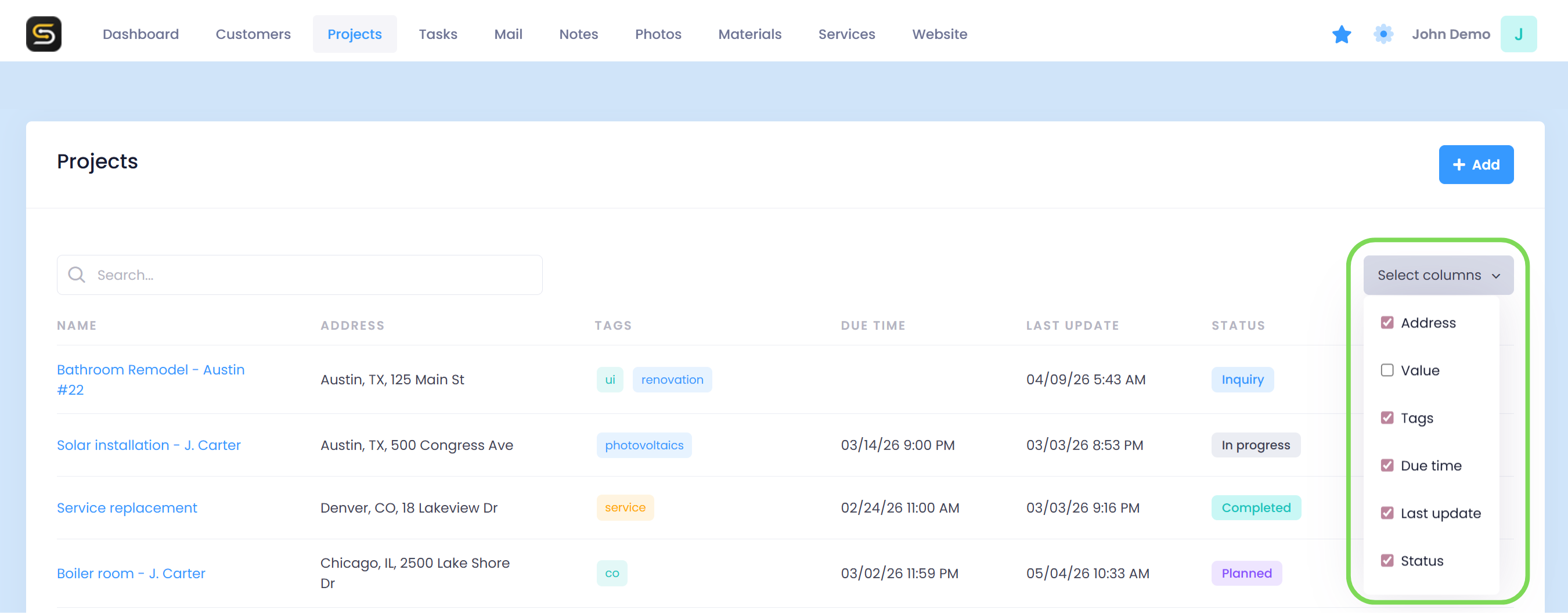Click the Add project button

pyautogui.click(x=1476, y=164)
